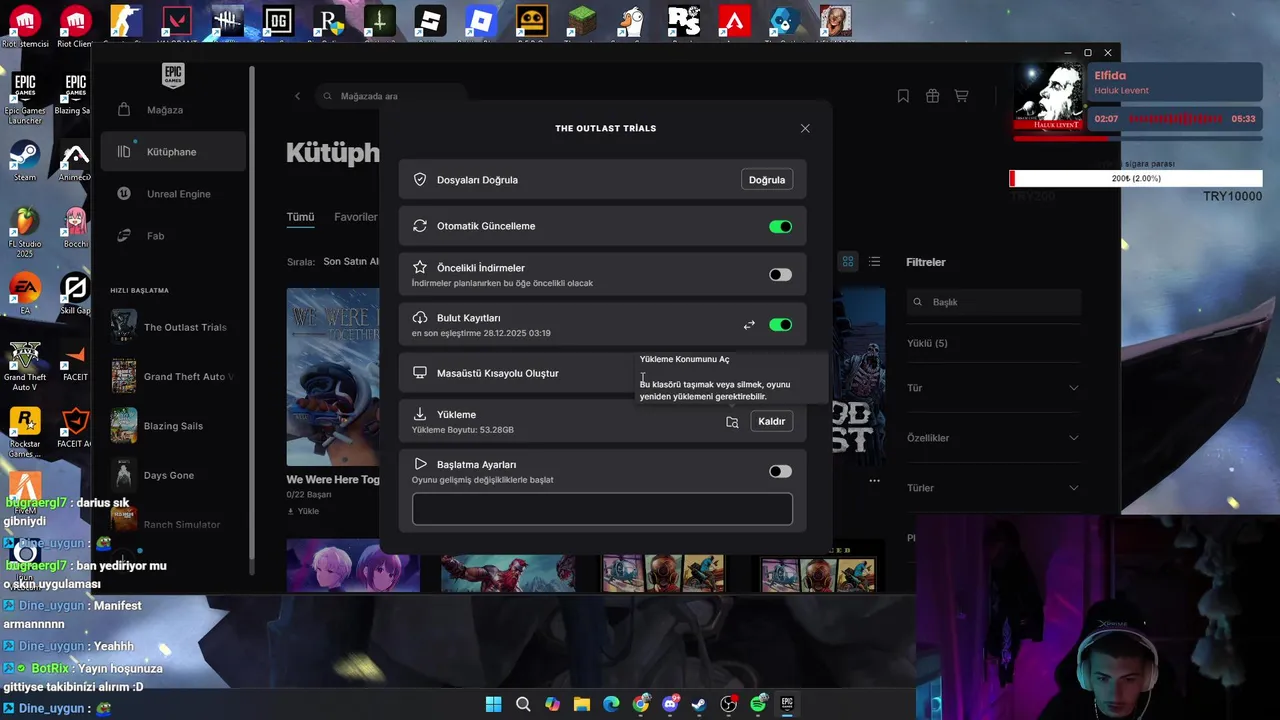Image resolution: width=1280 pixels, height=720 pixels.
Task: Click the download icon beside Yükleme
Action: [x=420, y=414]
